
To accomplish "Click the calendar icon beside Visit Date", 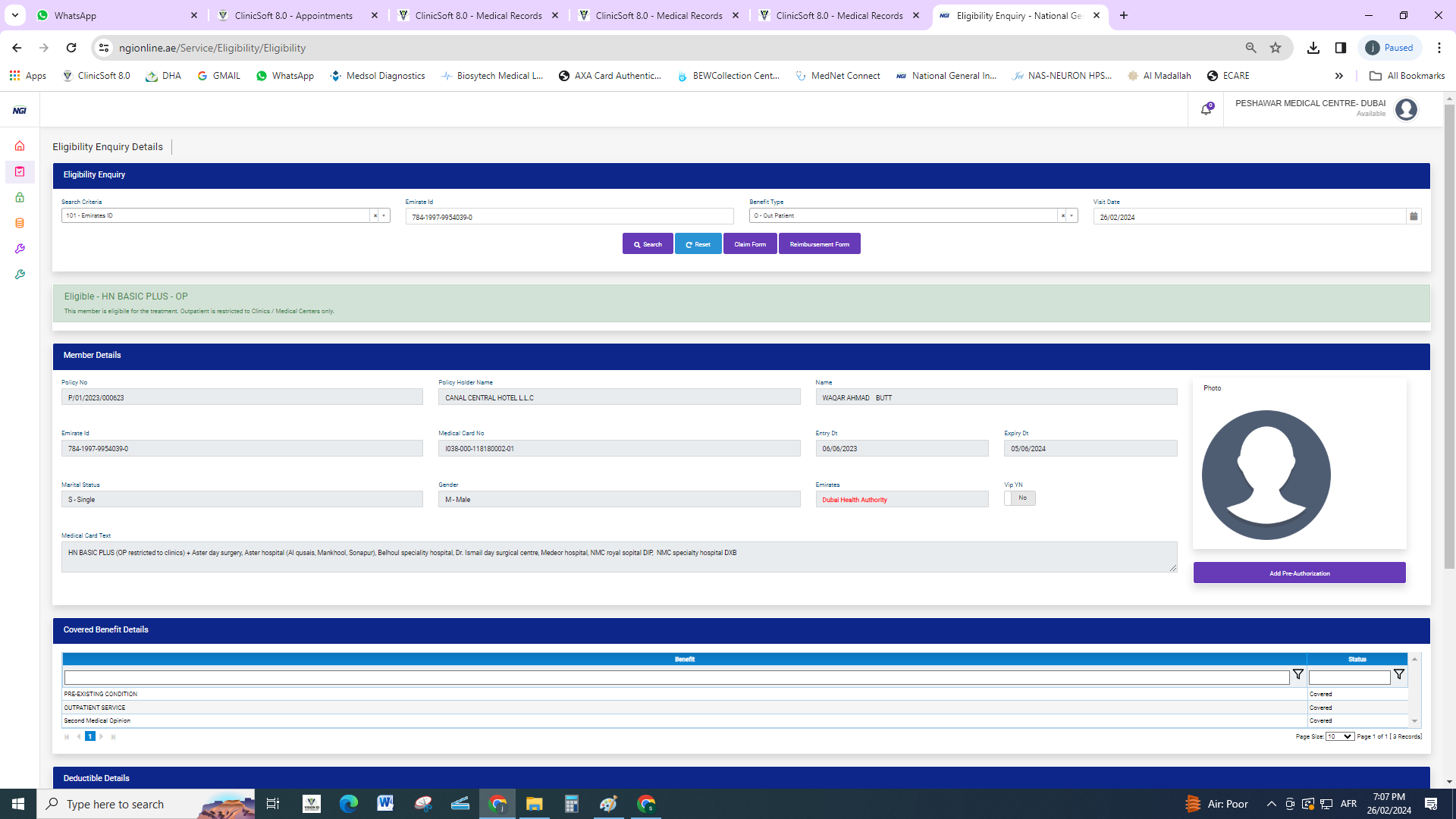I will coord(1414,216).
